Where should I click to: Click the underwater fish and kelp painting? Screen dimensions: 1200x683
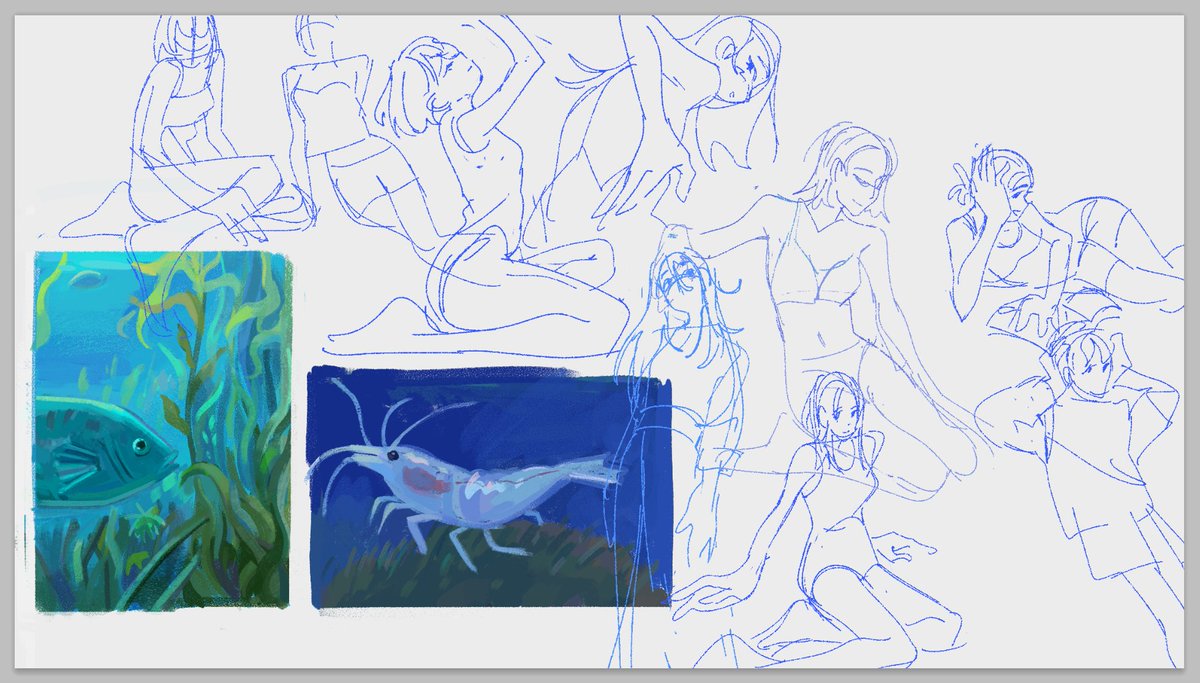click(x=162, y=430)
